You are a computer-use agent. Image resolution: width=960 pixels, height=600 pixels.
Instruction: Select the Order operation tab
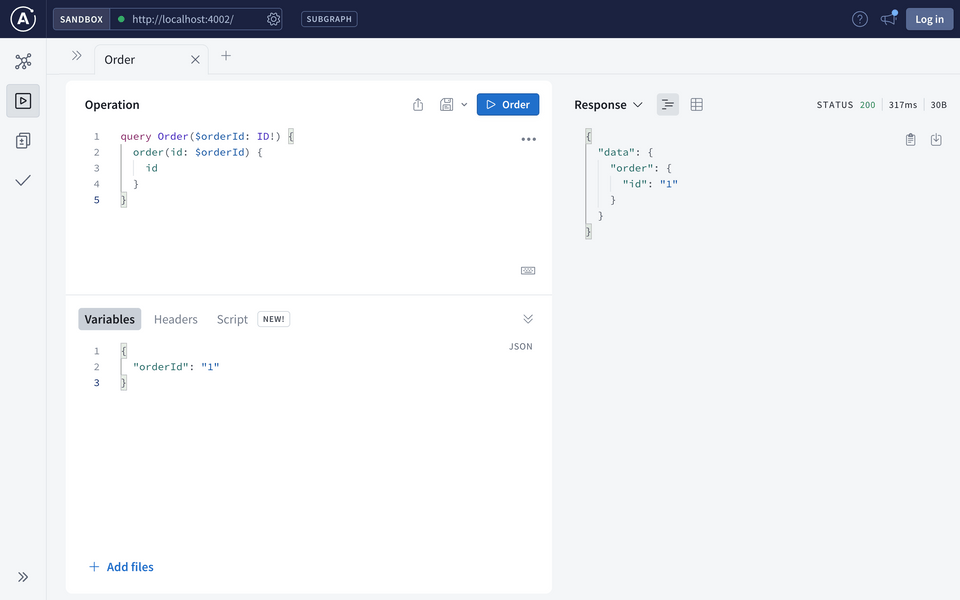click(119, 59)
